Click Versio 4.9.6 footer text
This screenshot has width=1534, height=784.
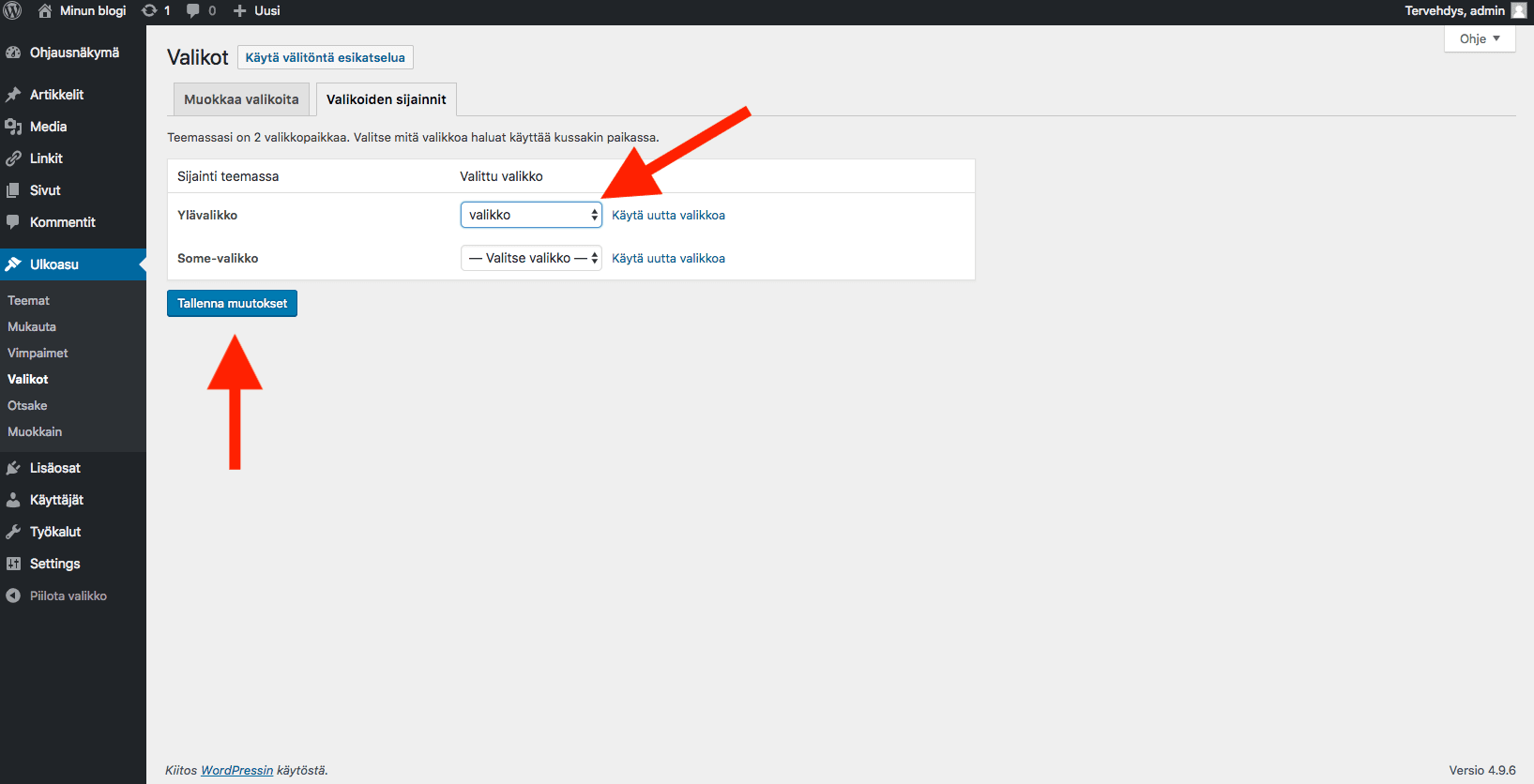(1482, 770)
